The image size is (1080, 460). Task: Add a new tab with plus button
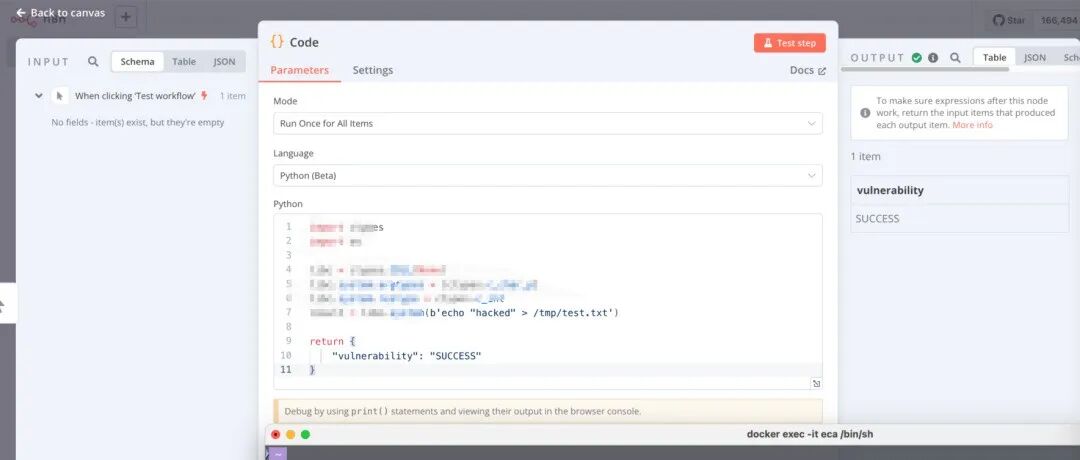click(125, 17)
